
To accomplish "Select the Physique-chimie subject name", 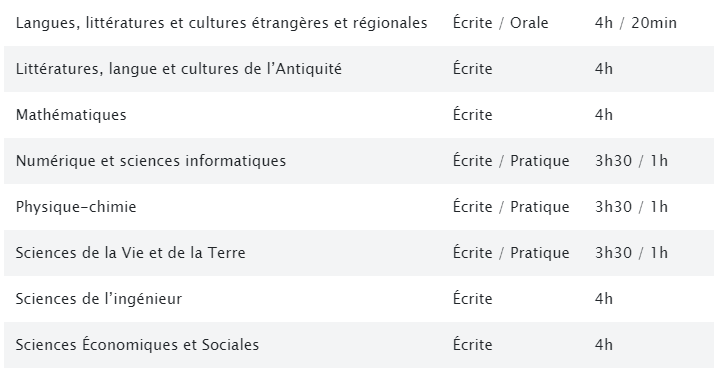I will click(x=76, y=207).
